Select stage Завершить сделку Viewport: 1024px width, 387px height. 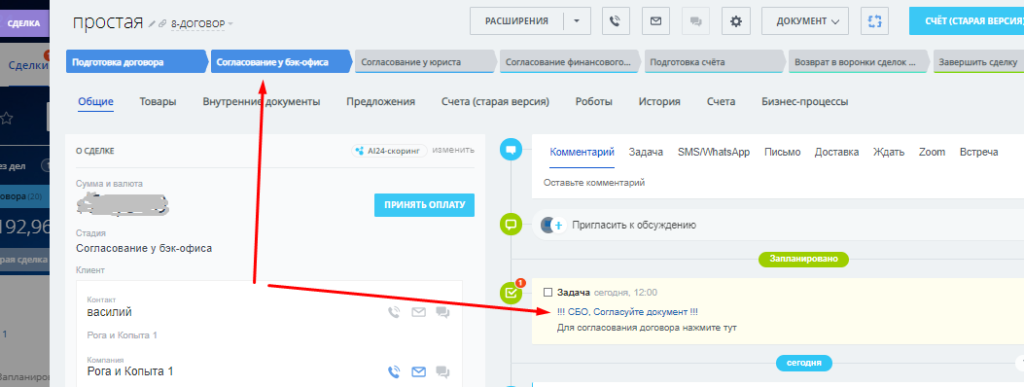978,63
